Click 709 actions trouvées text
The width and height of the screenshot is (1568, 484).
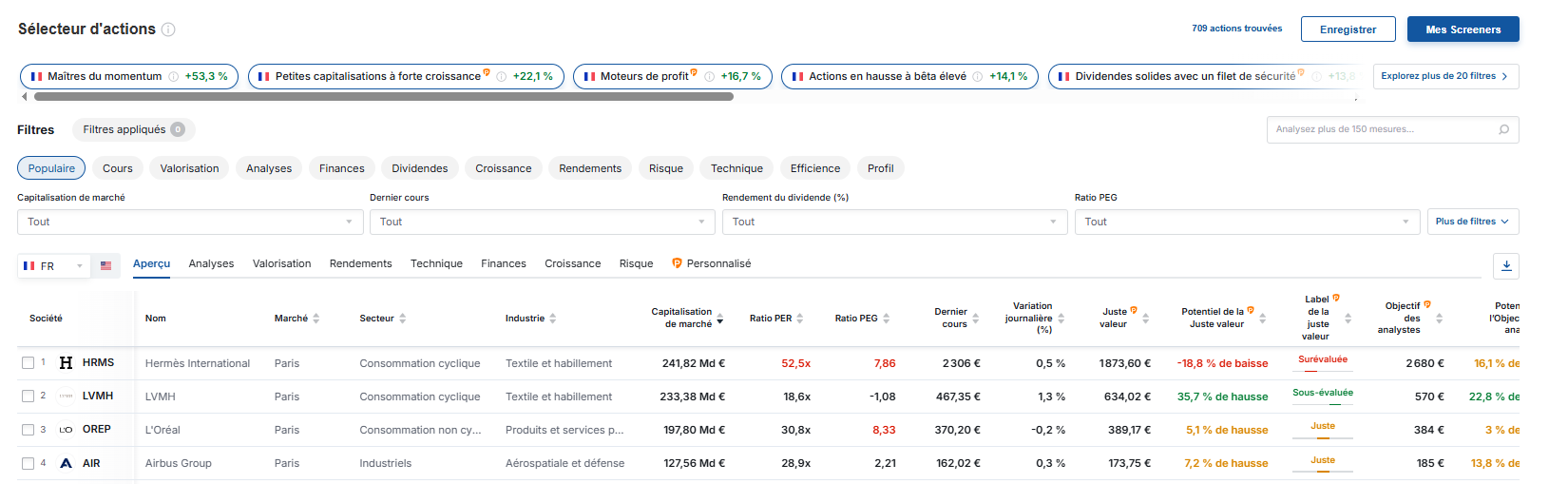[x=1237, y=29]
